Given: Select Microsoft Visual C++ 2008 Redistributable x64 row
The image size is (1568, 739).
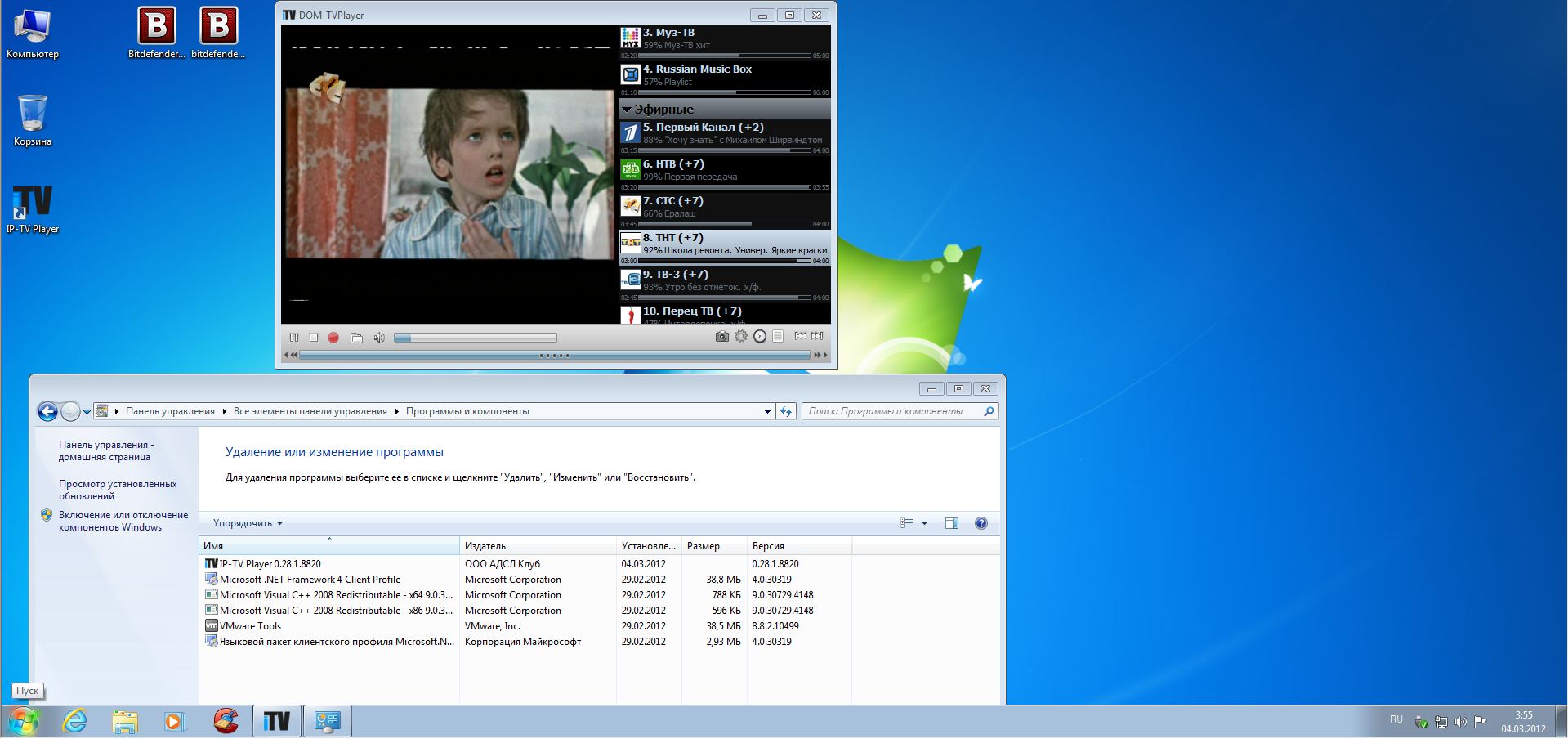Looking at the screenshot, I should coord(526,595).
